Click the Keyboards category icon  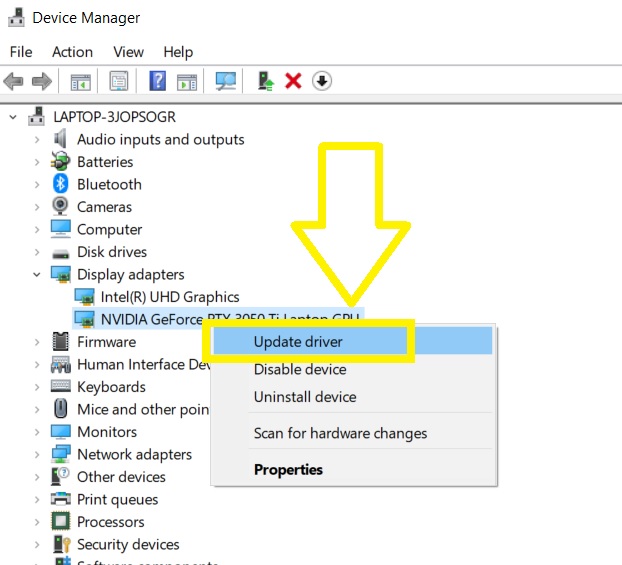[x=61, y=386]
